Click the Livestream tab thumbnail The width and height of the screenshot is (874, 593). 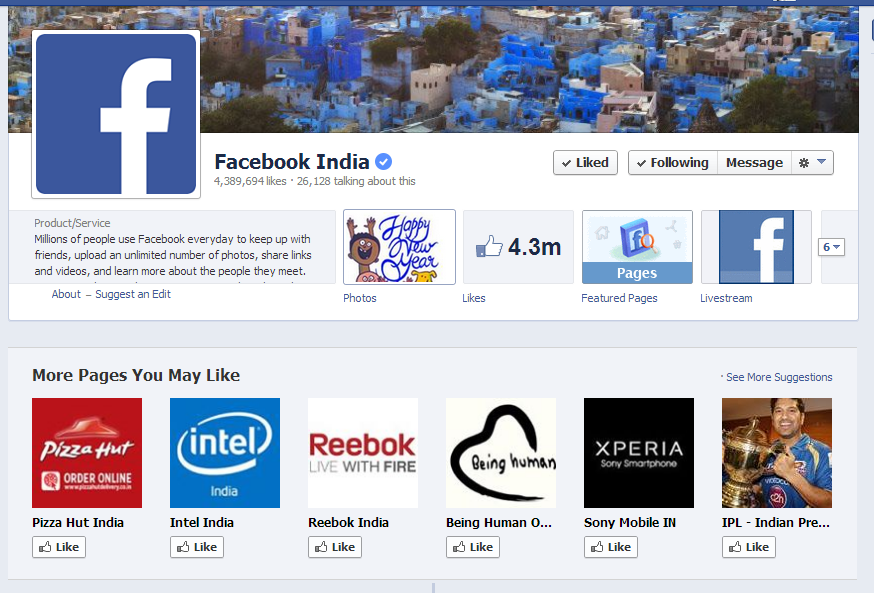click(756, 247)
